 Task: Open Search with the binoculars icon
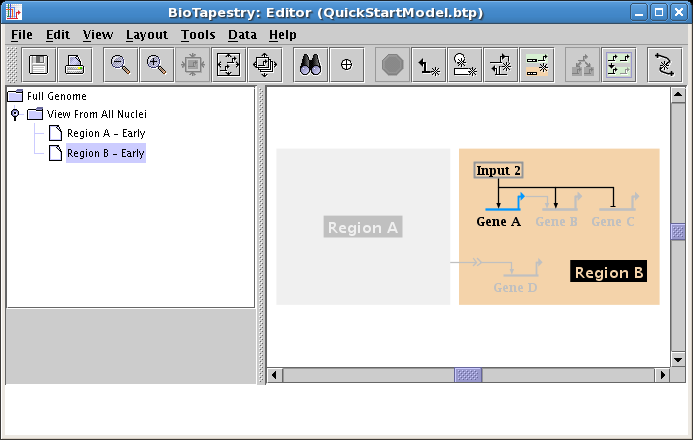click(x=311, y=64)
